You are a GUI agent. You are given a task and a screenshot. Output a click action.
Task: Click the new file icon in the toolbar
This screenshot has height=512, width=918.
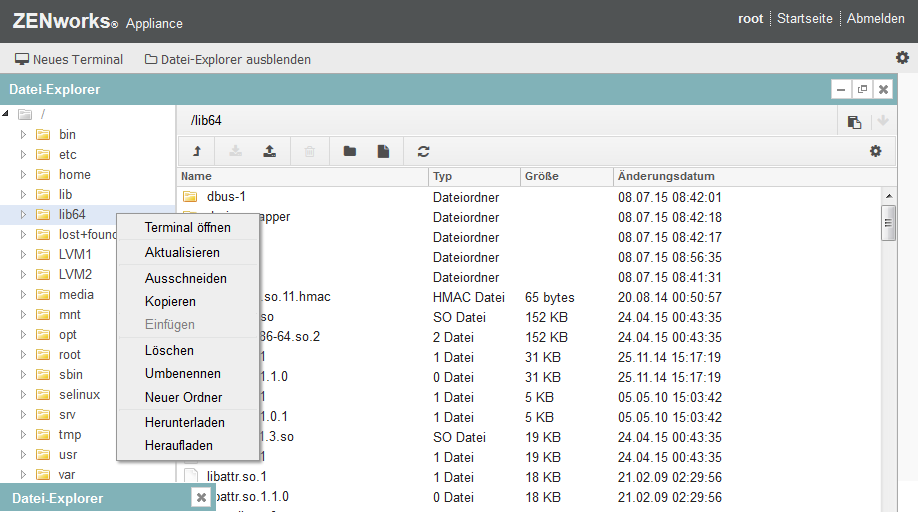[383, 152]
